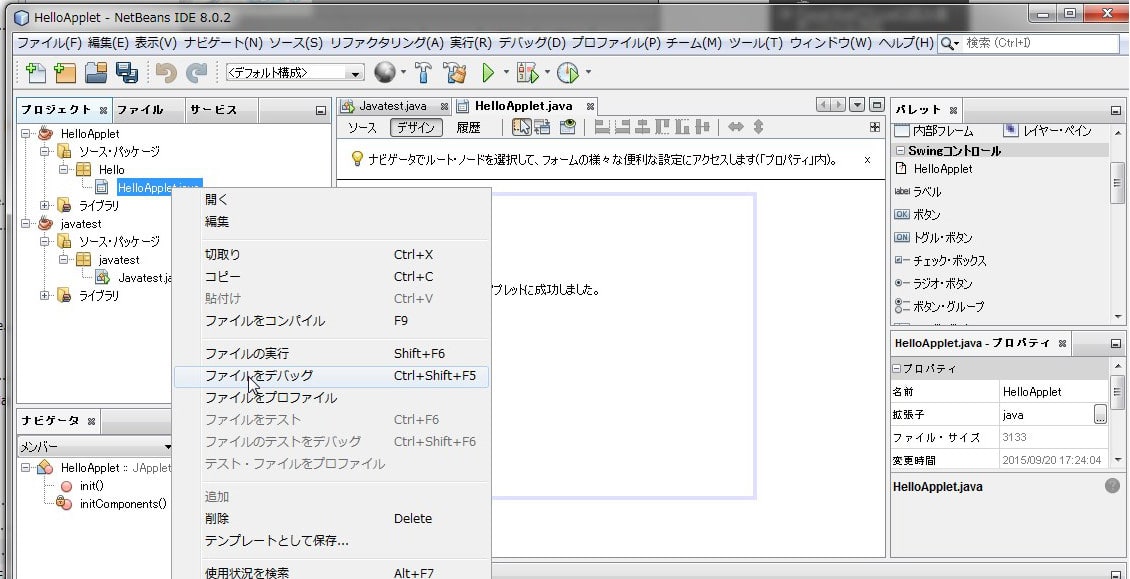Open the ツール(T) menu

pyautogui.click(x=756, y=43)
